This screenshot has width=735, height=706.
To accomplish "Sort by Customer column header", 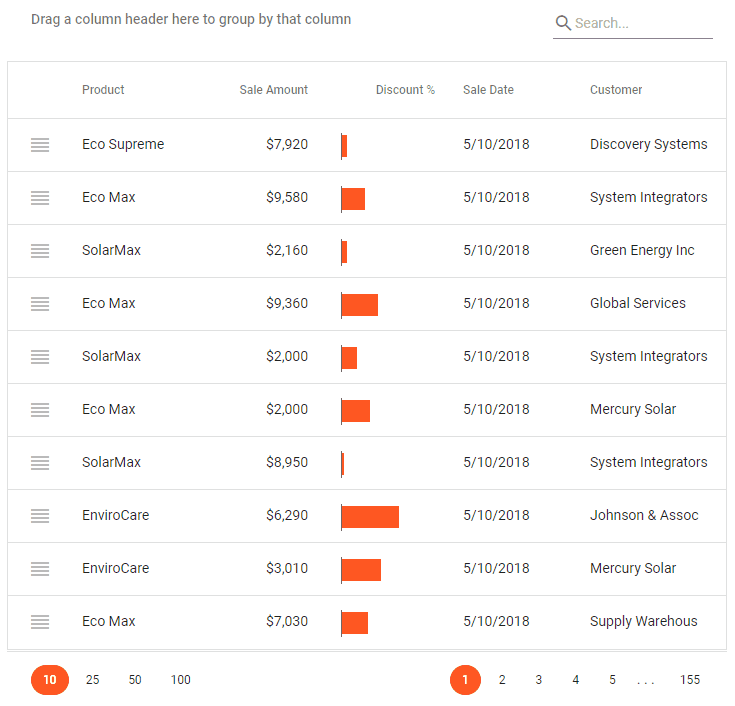I will point(616,90).
